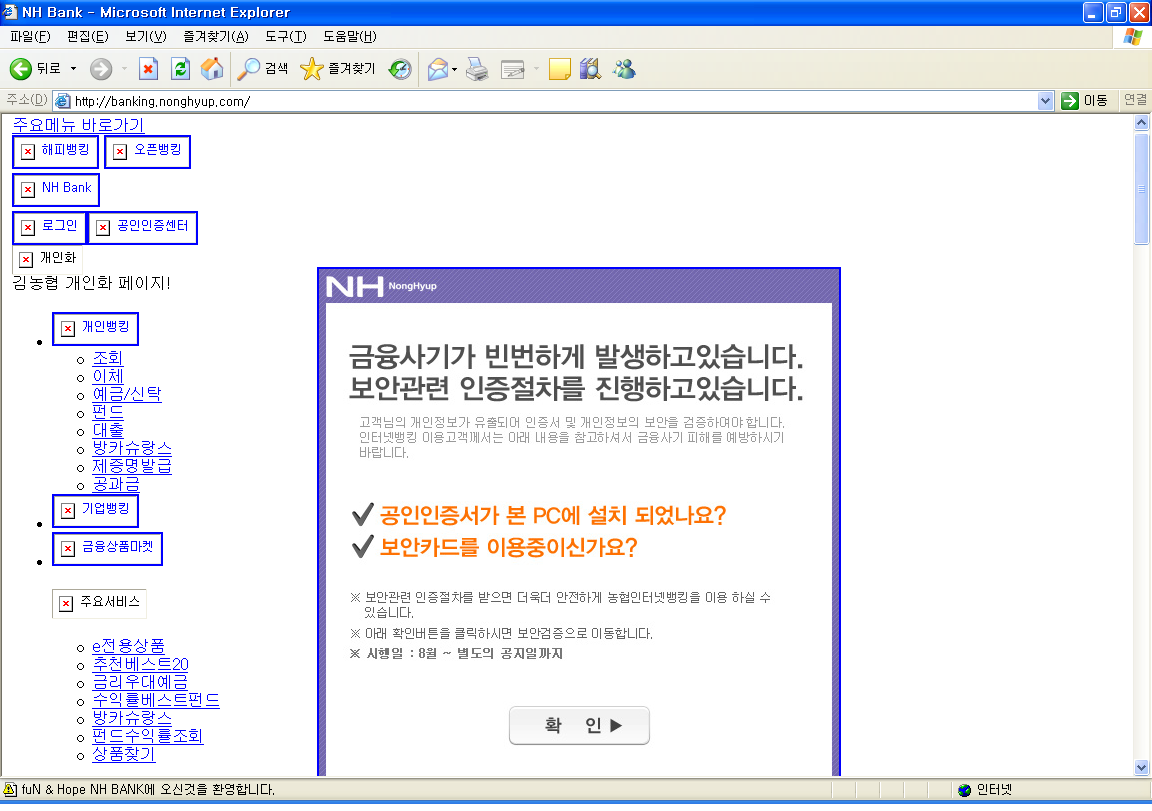This screenshot has width=1152, height=811.
Task: Open the Forward button history dropdown
Action: click(x=124, y=69)
